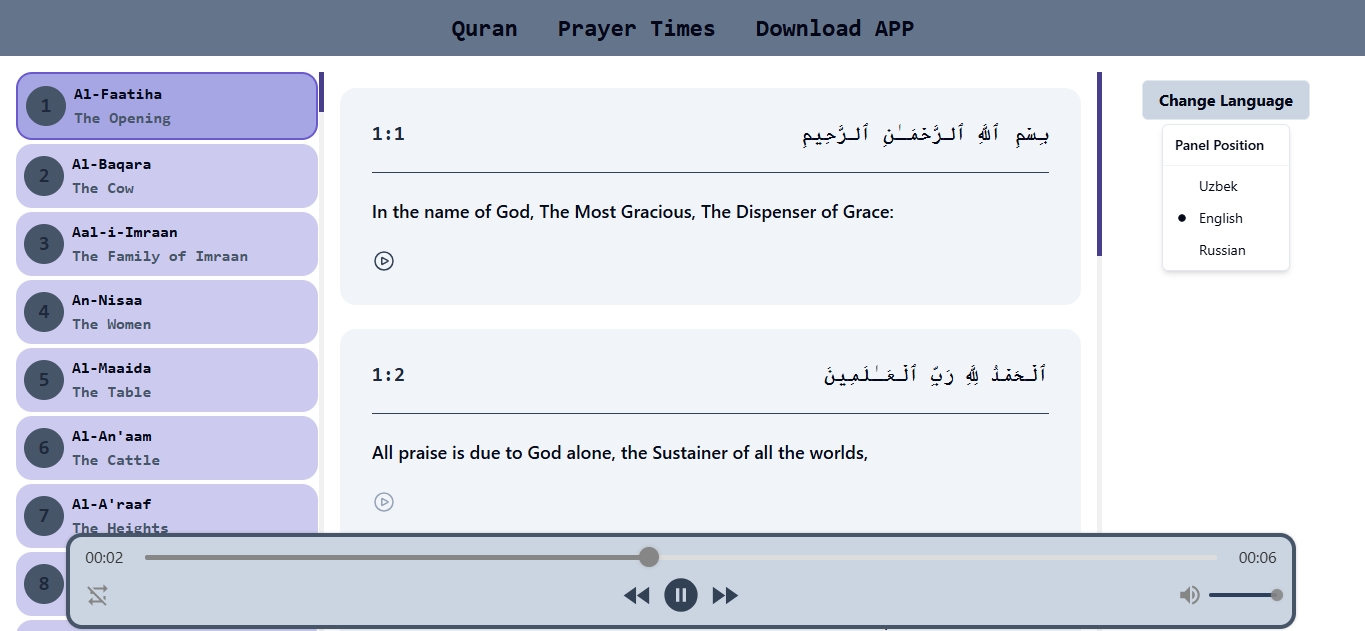This screenshot has height=631, width=1365.
Task: Play audio for verse 1:1
Action: pyautogui.click(x=384, y=261)
